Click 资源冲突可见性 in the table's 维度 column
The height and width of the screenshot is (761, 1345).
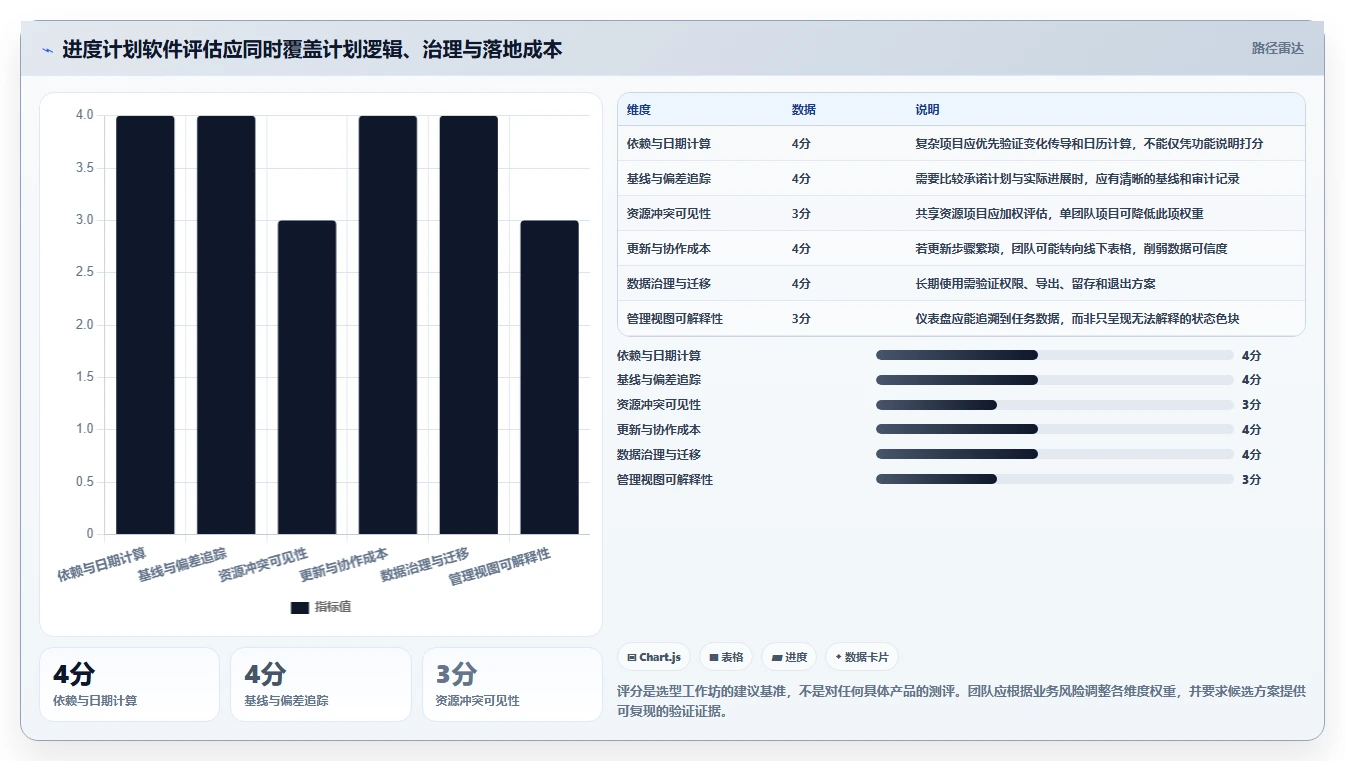pyautogui.click(x=669, y=213)
